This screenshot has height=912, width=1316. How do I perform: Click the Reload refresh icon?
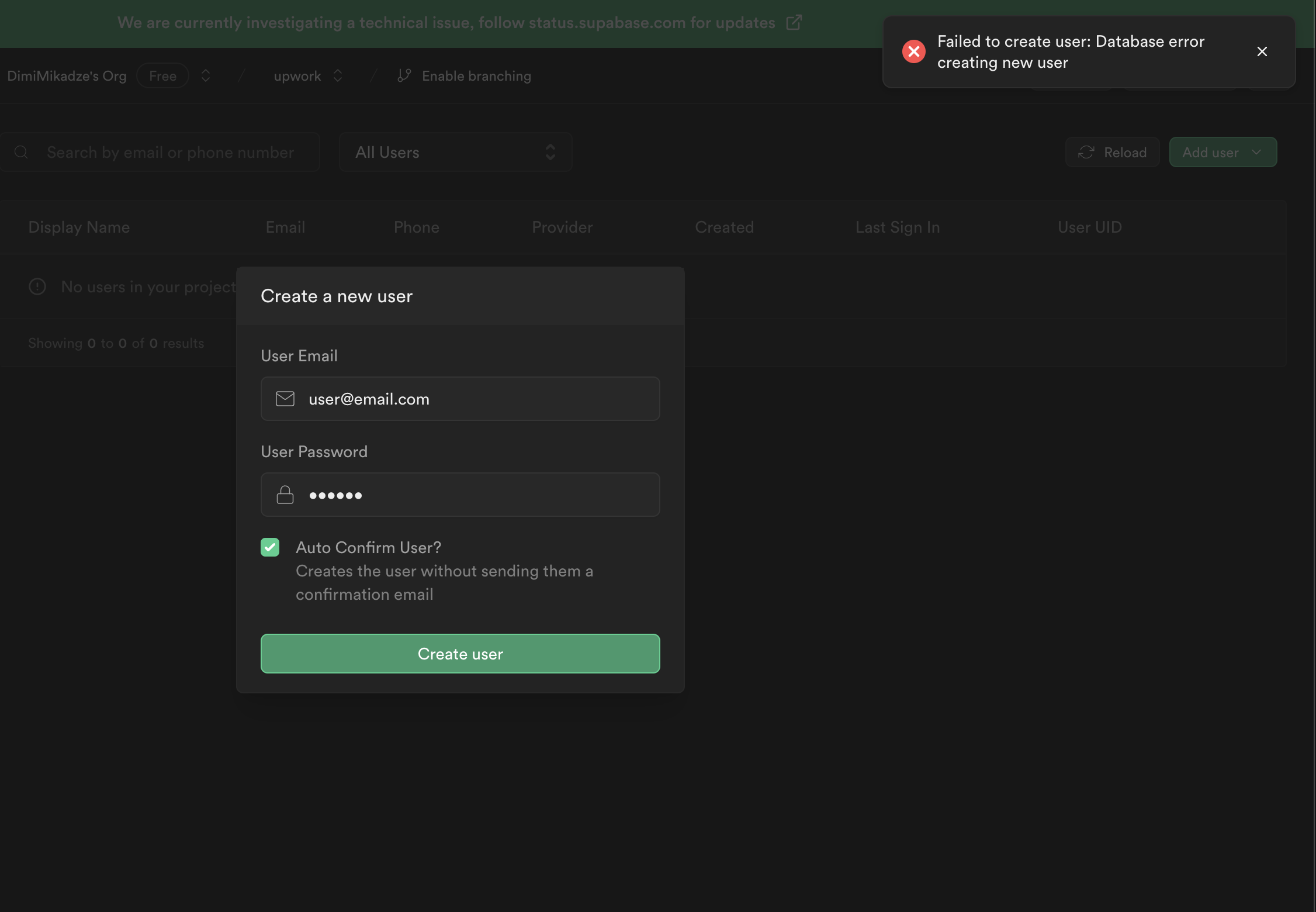pos(1086,153)
